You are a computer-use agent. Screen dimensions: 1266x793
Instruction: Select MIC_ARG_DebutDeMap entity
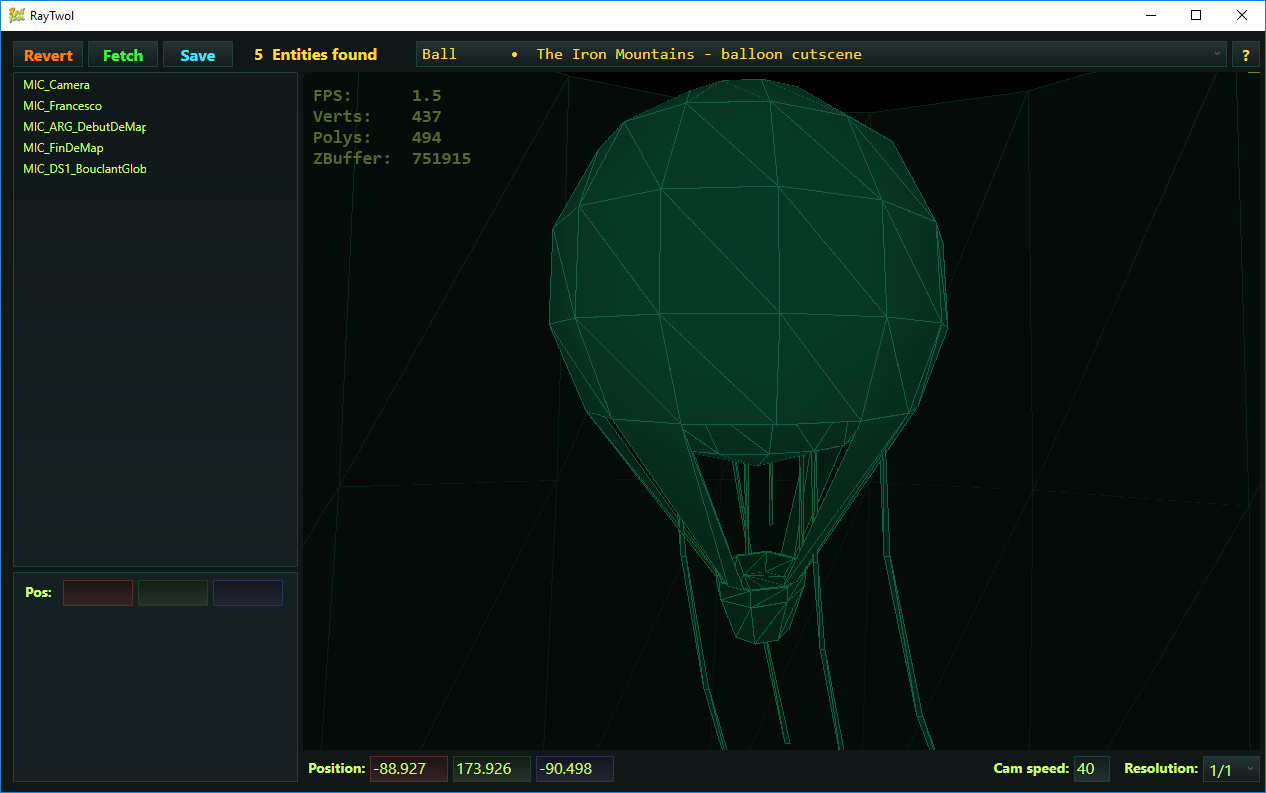84,127
